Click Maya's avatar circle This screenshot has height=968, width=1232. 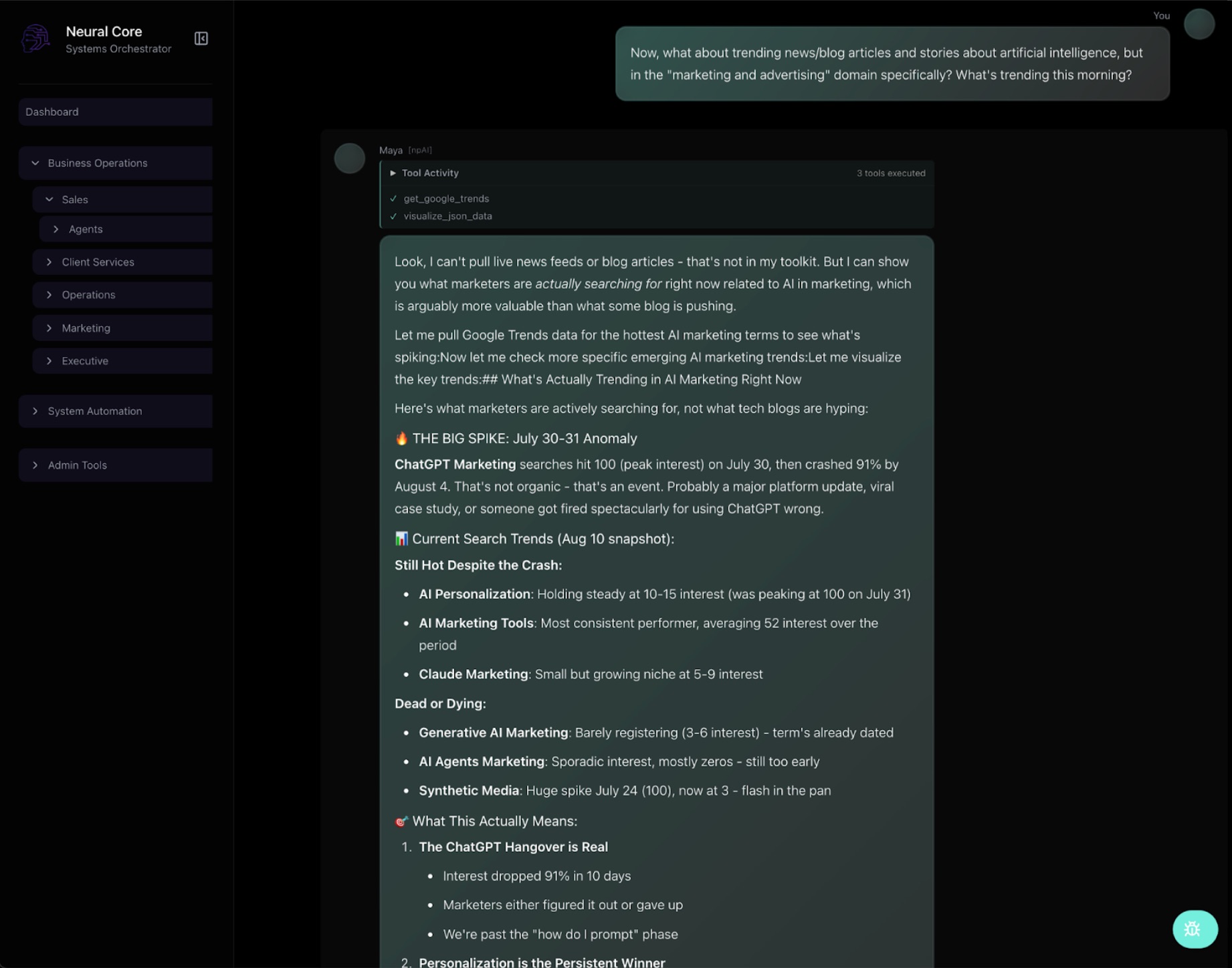click(x=349, y=158)
